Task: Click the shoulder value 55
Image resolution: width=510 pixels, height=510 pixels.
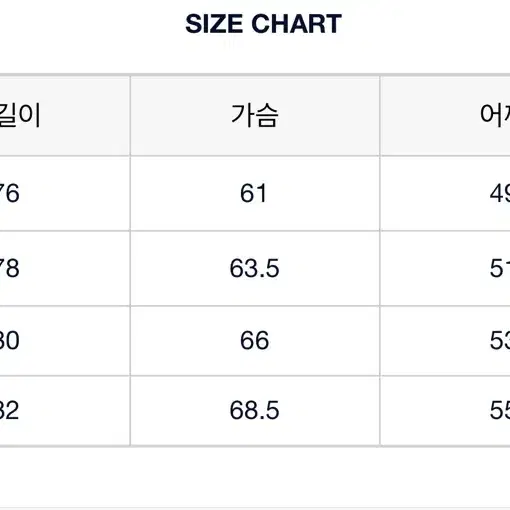Action: (500, 410)
